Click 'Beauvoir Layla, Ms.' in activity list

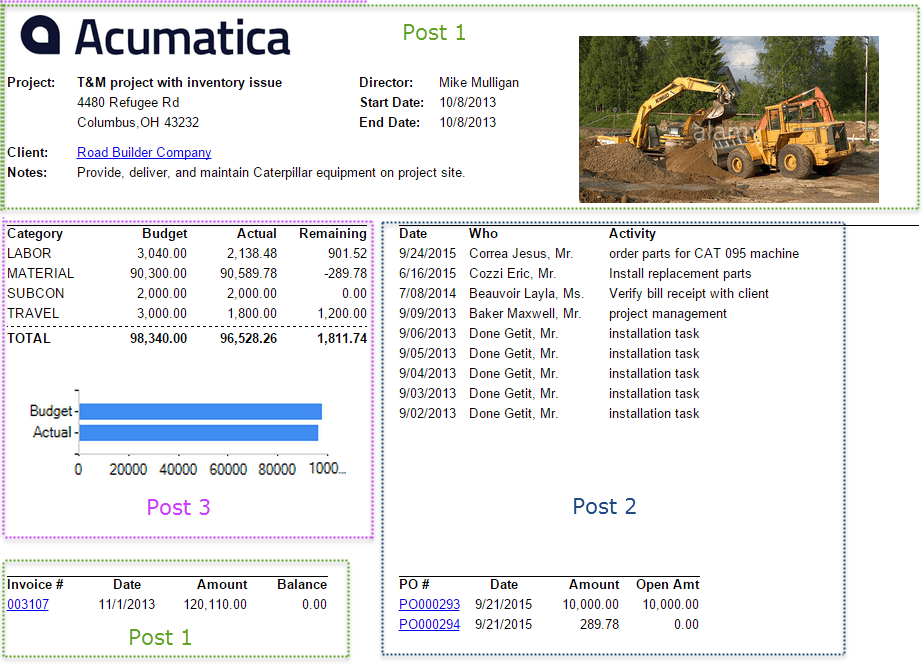pos(526,293)
